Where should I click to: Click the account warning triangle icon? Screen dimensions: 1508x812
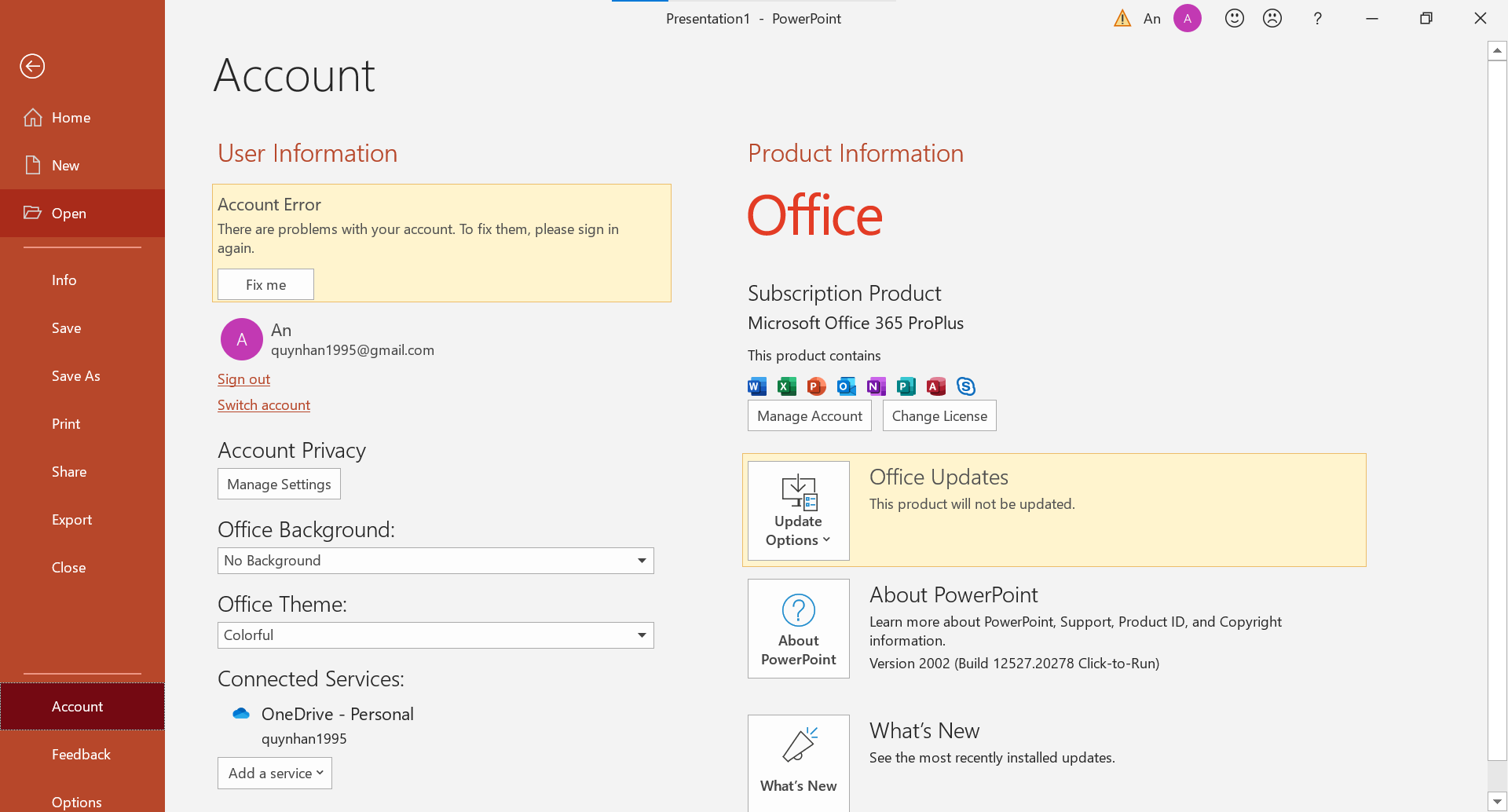pos(1122,18)
